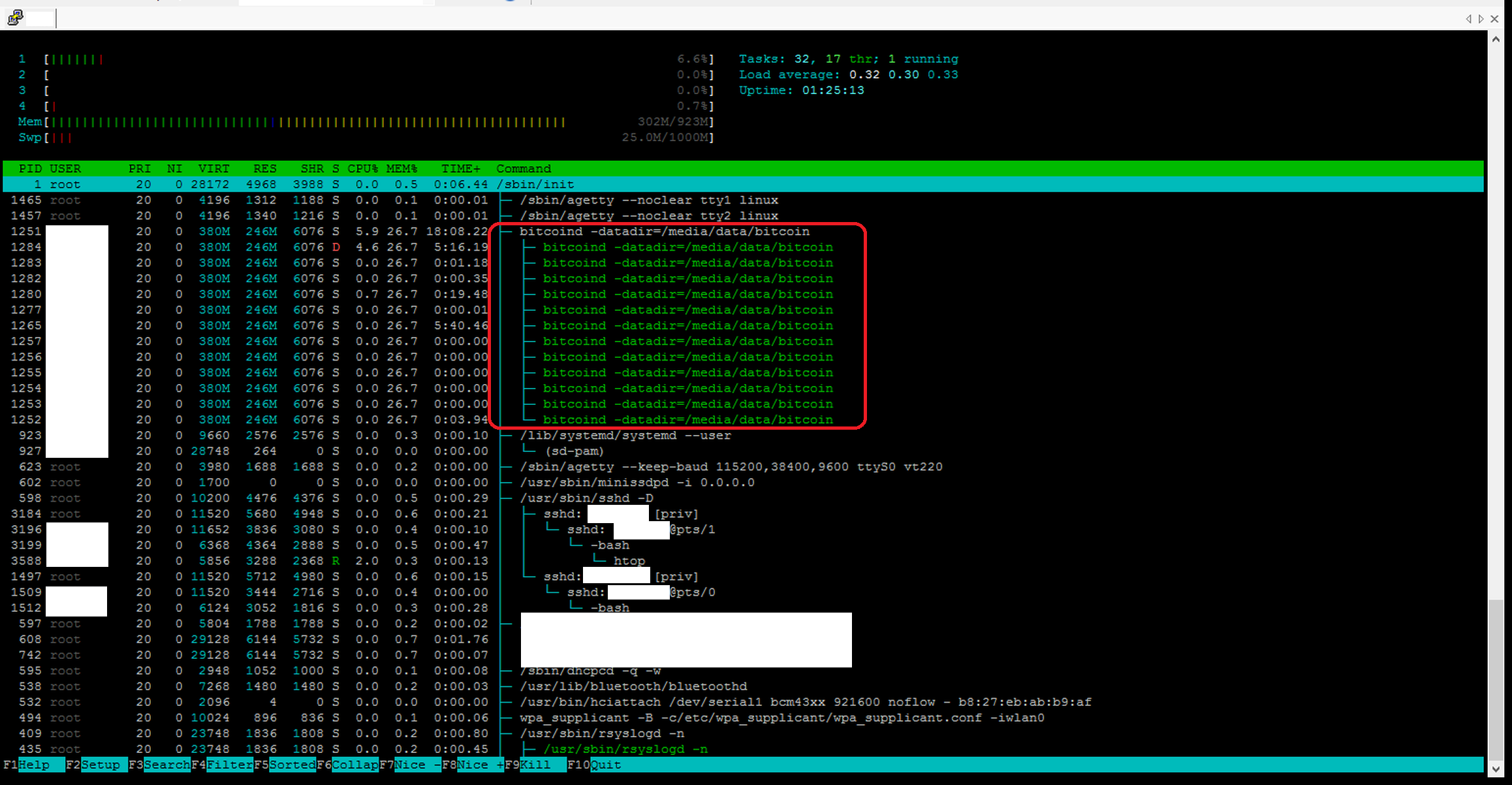Select the /usr/sbin/sshd -D row
The height and width of the screenshot is (785, 1512).
point(743,498)
